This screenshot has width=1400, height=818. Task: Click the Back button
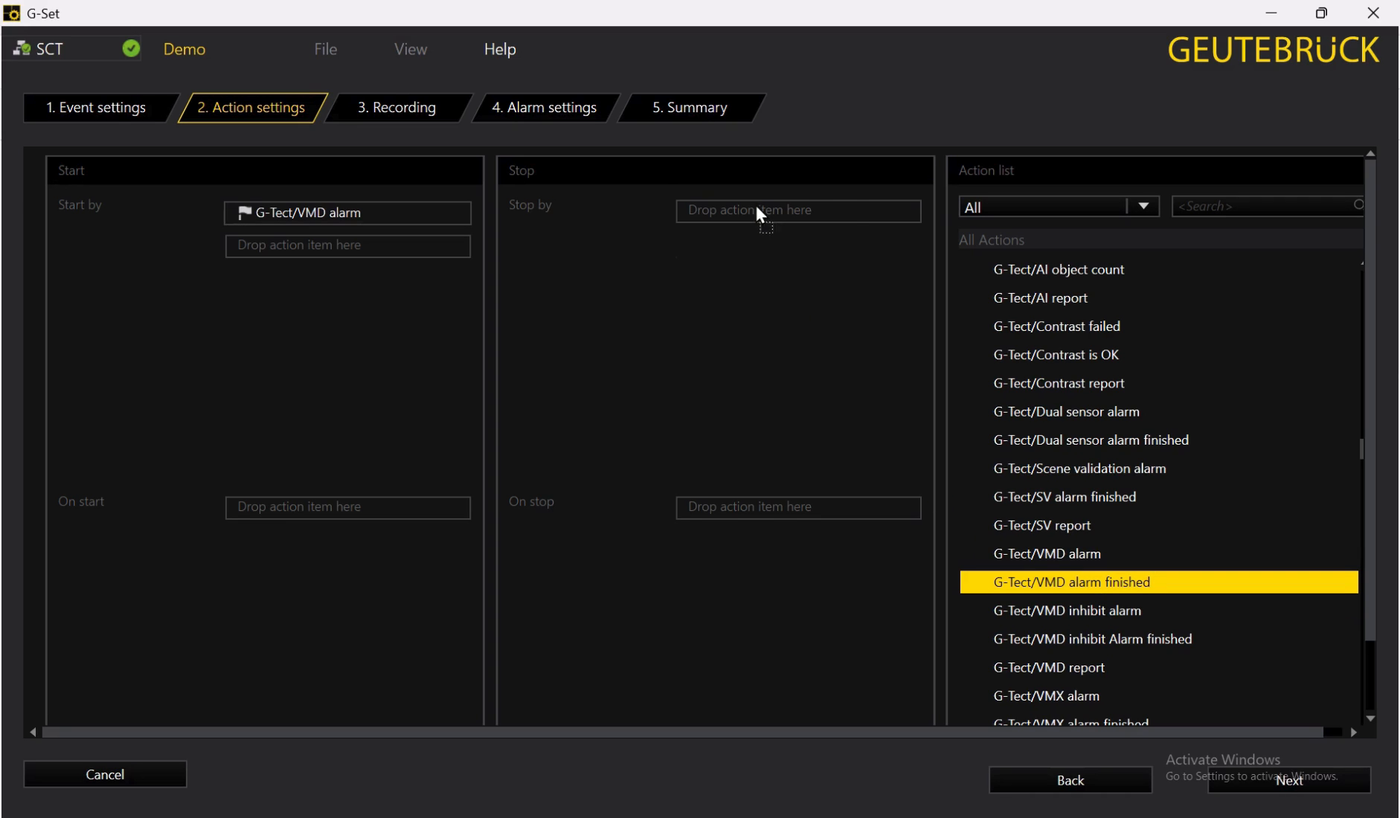coord(1070,780)
